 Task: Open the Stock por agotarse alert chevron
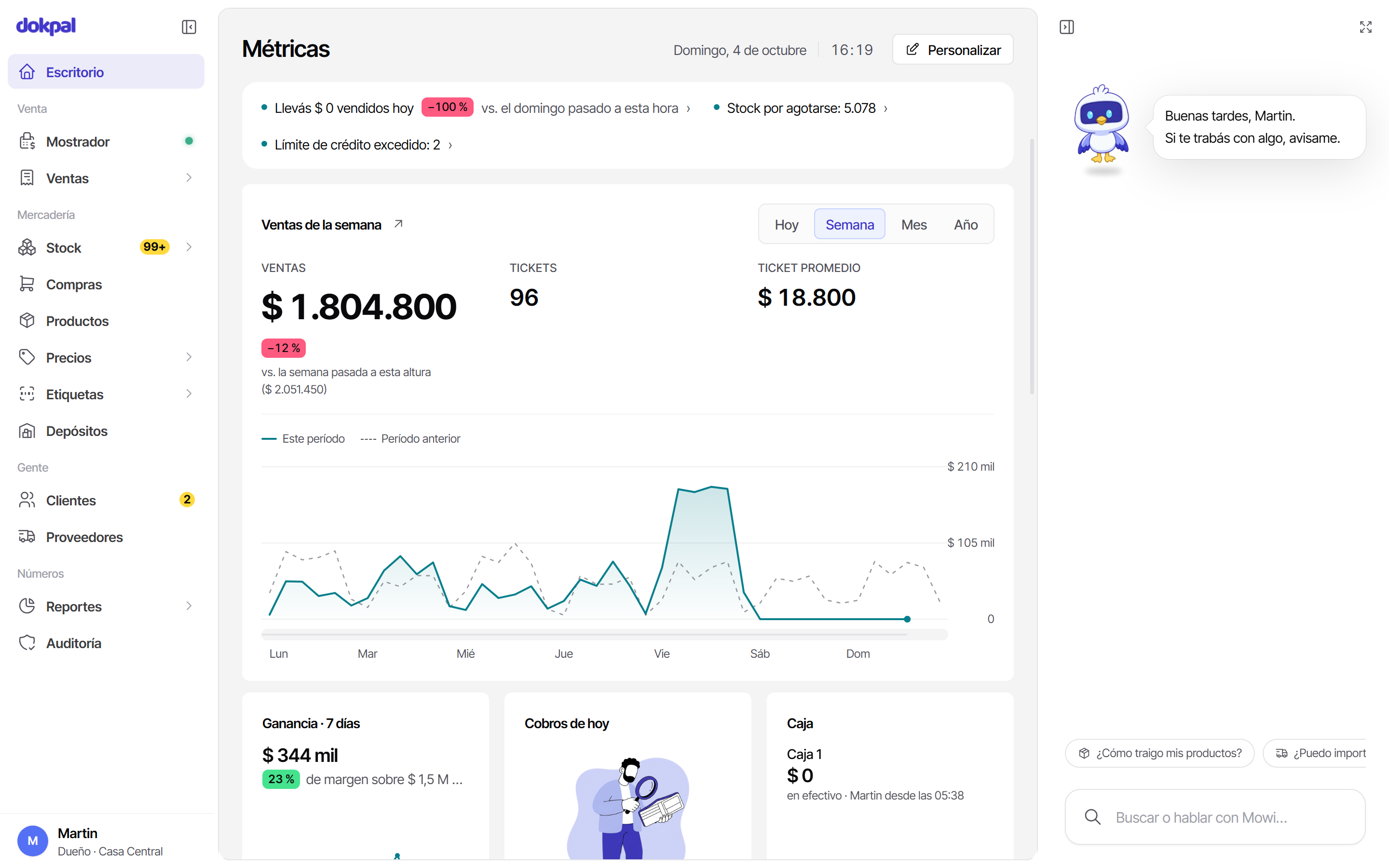(x=885, y=108)
